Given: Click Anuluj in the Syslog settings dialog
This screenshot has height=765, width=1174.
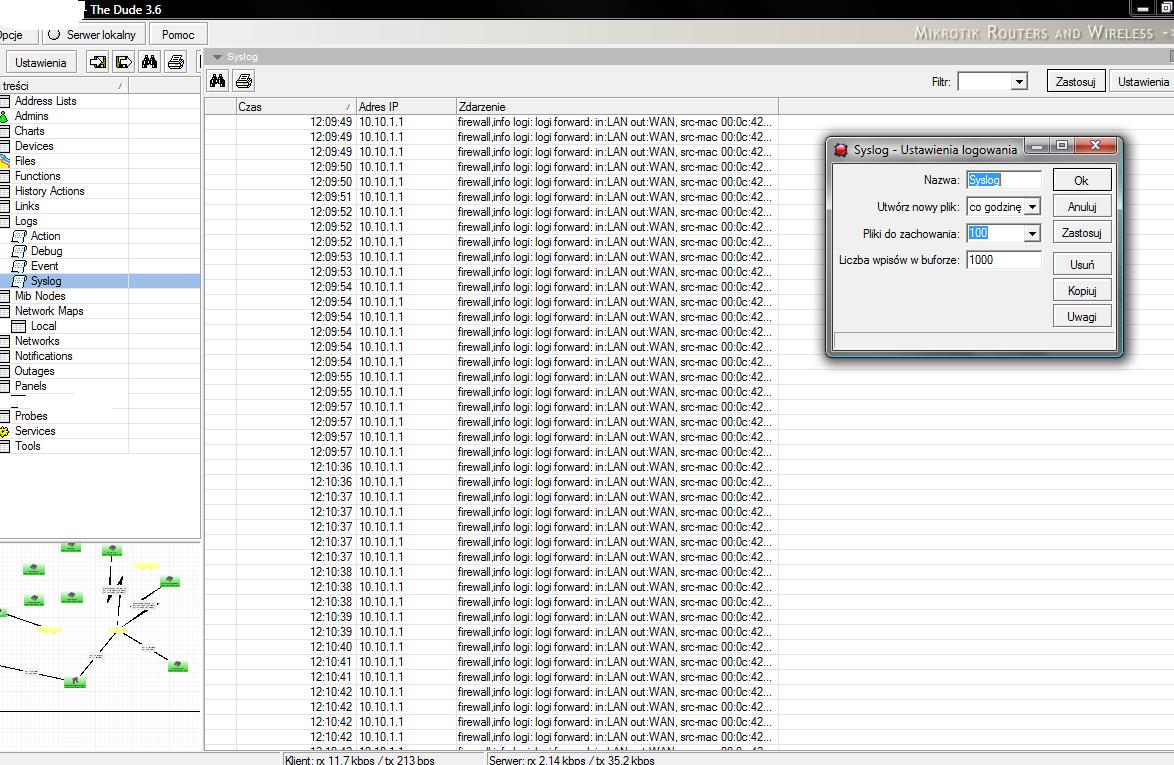Looking at the screenshot, I should point(1081,207).
